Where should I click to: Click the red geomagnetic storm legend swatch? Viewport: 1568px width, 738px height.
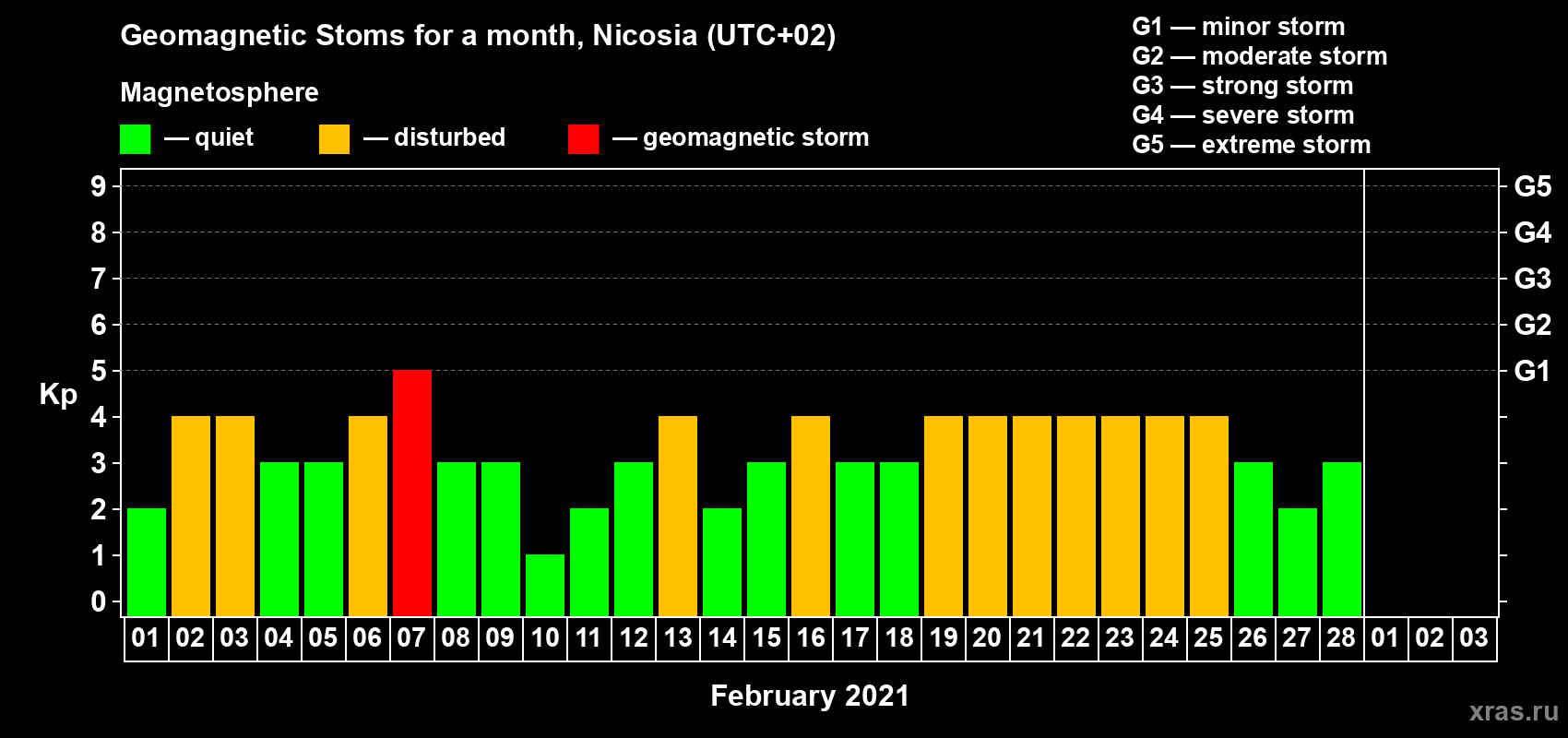coord(583,139)
